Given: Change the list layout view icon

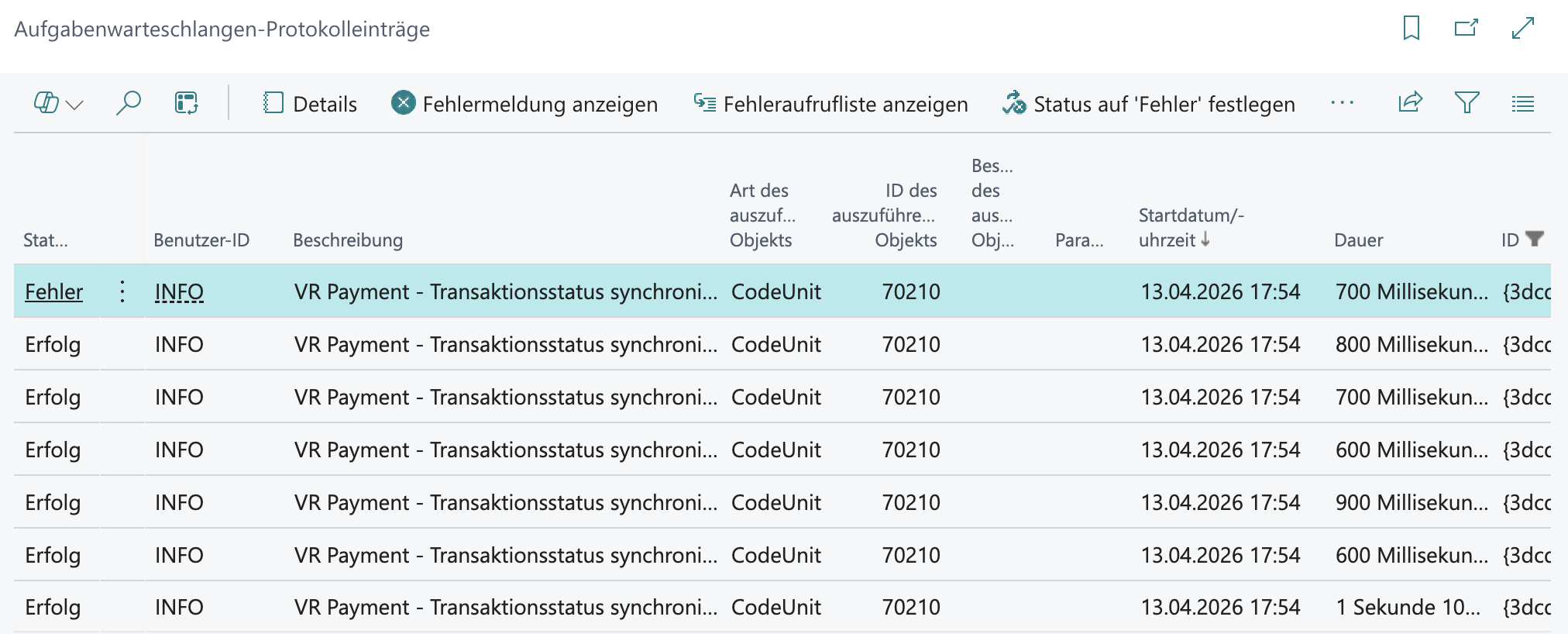Looking at the screenshot, I should pyautogui.click(x=1522, y=103).
